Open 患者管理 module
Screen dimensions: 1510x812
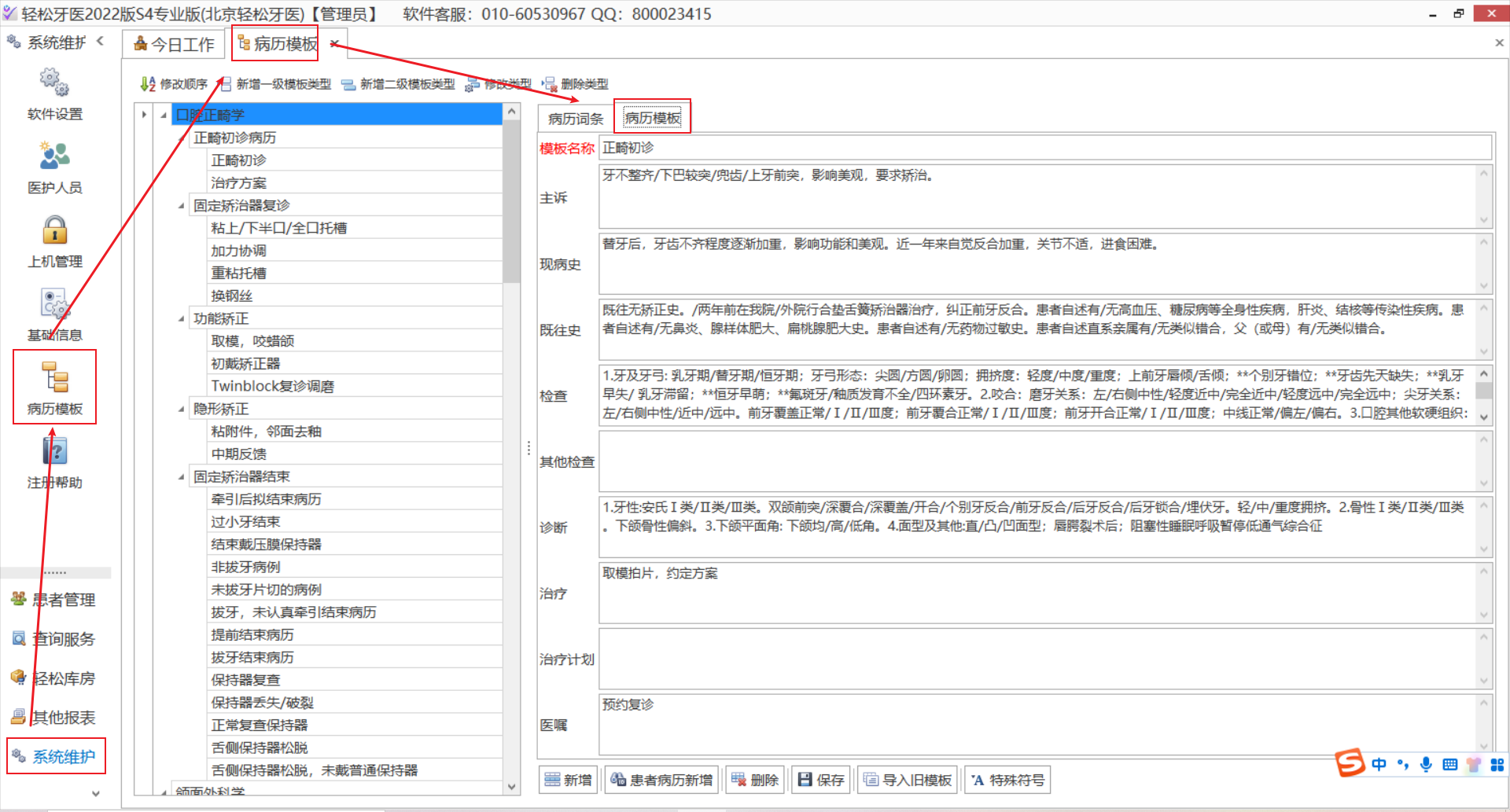(x=53, y=600)
